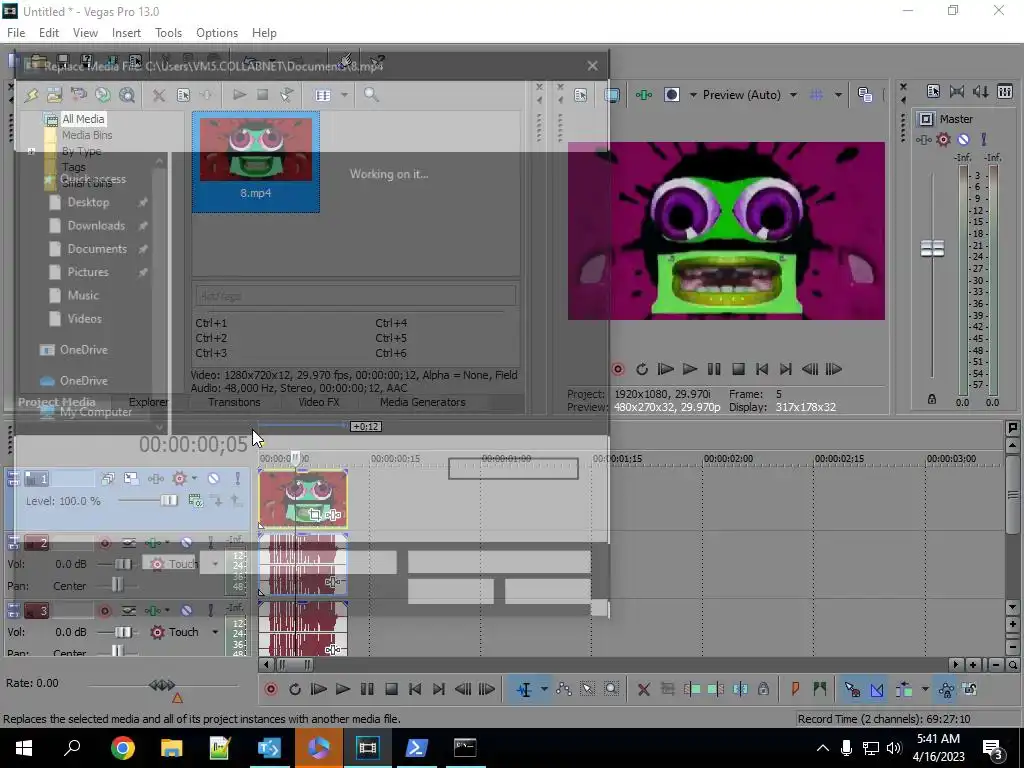The image size is (1024, 768).
Task: Click the Master volume fader
Action: coord(932,248)
